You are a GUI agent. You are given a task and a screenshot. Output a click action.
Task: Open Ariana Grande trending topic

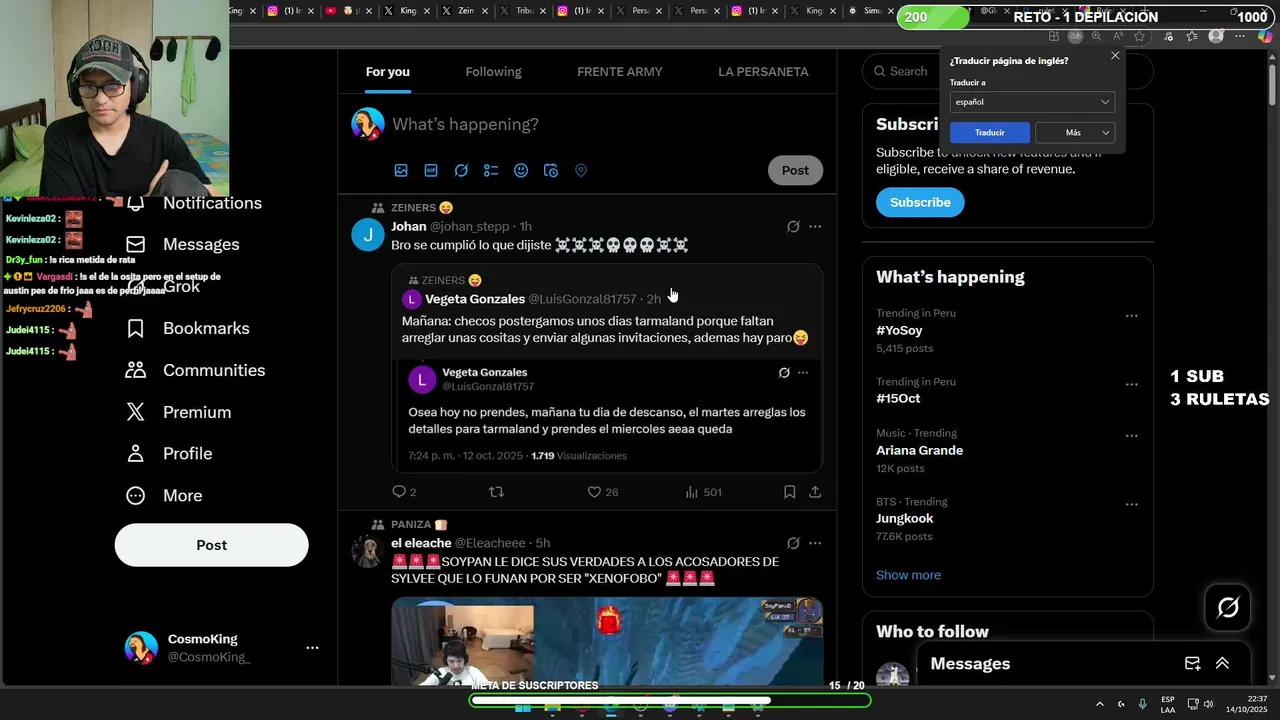[x=920, y=451]
